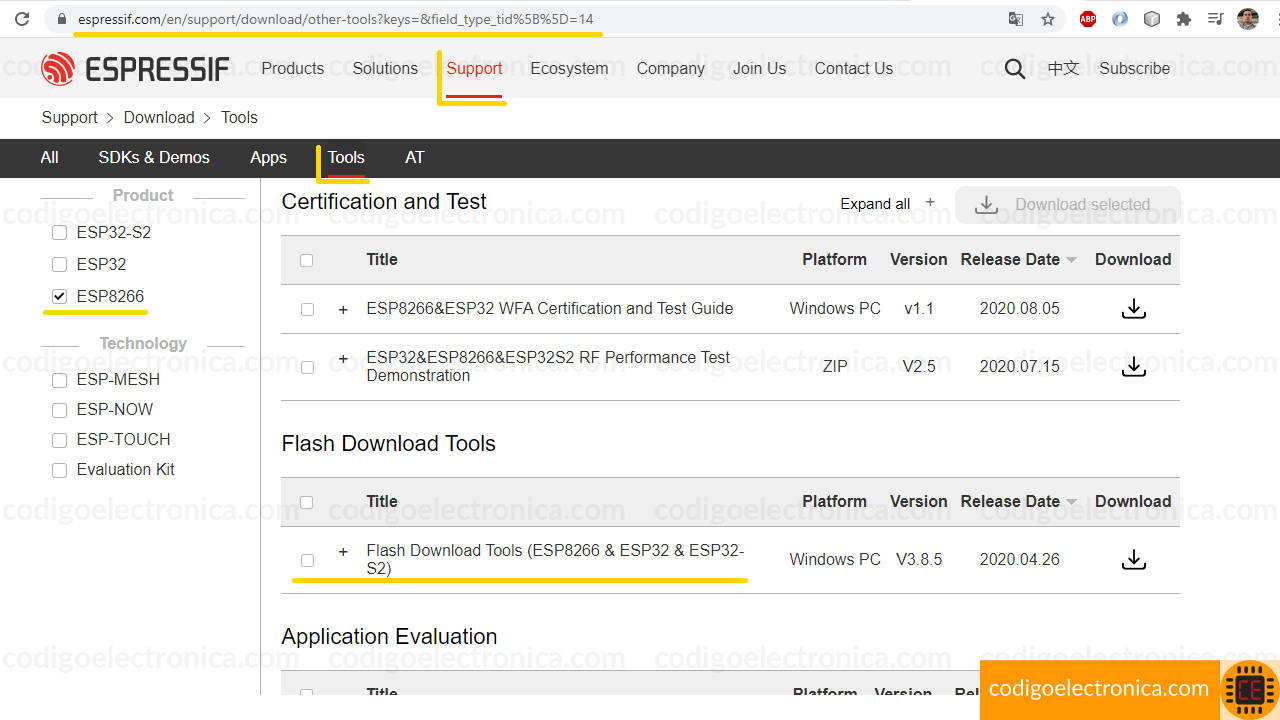
Task: Click the browser address bar URL
Action: pyautogui.click(x=336, y=19)
